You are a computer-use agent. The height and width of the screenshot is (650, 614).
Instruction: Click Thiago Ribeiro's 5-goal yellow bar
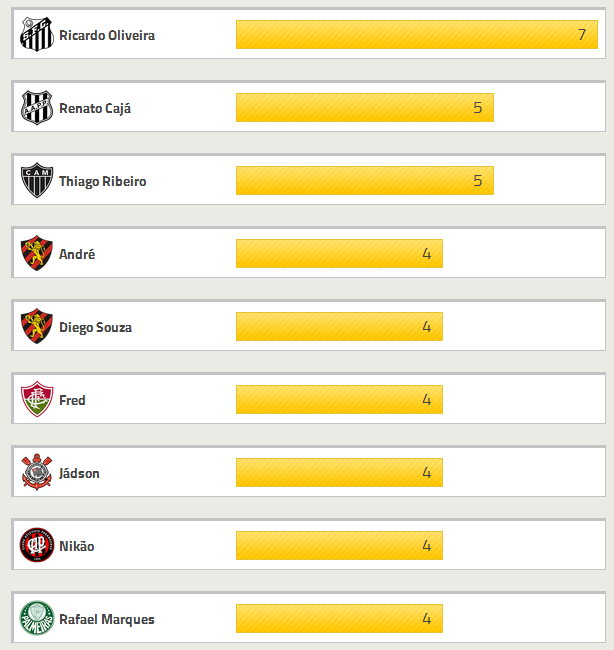364,181
